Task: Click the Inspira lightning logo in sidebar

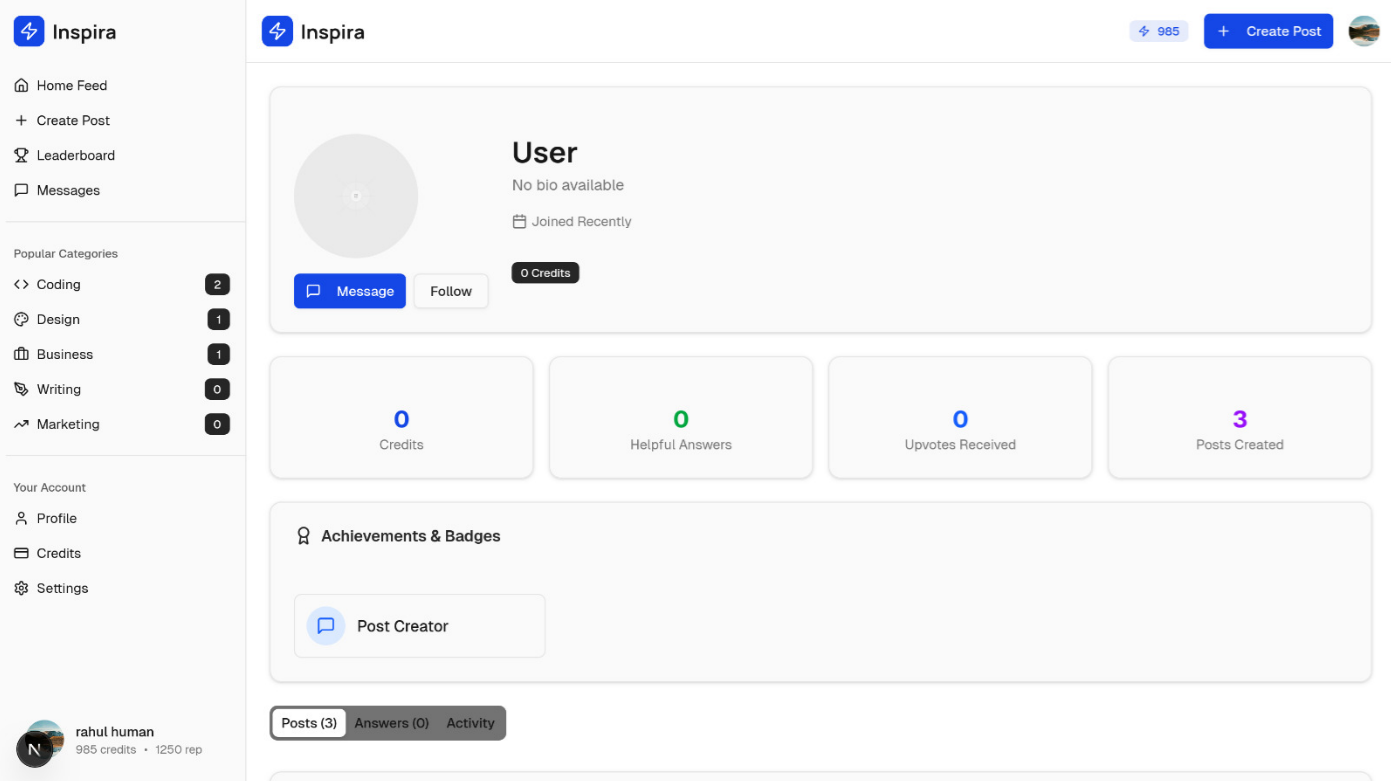Action: tap(29, 32)
